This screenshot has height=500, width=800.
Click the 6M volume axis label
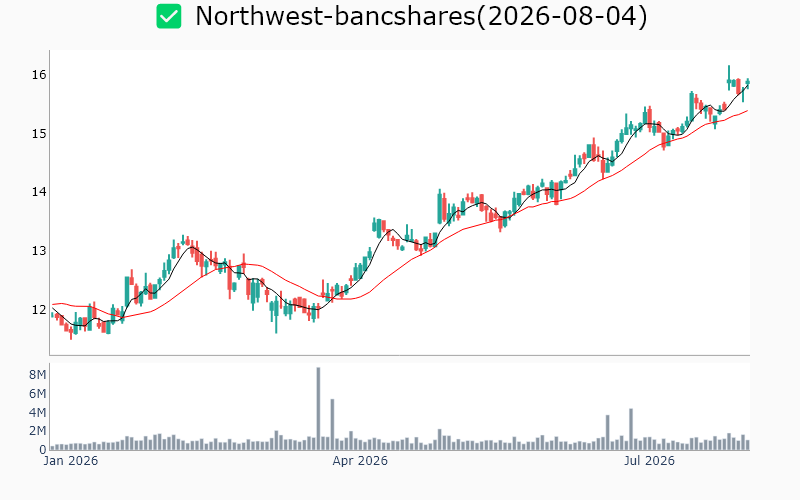[x=37, y=394]
